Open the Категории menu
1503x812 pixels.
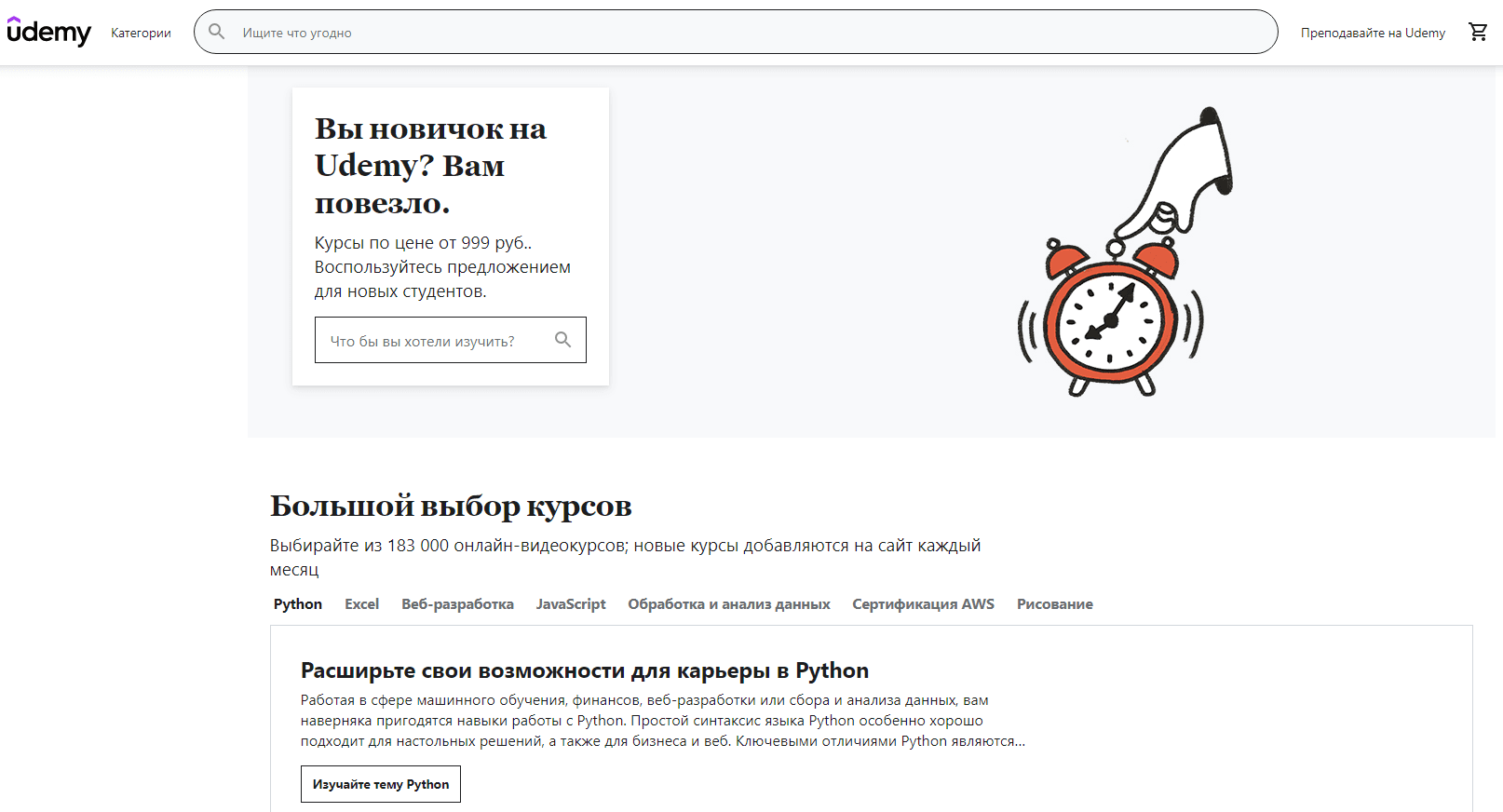pos(141,33)
